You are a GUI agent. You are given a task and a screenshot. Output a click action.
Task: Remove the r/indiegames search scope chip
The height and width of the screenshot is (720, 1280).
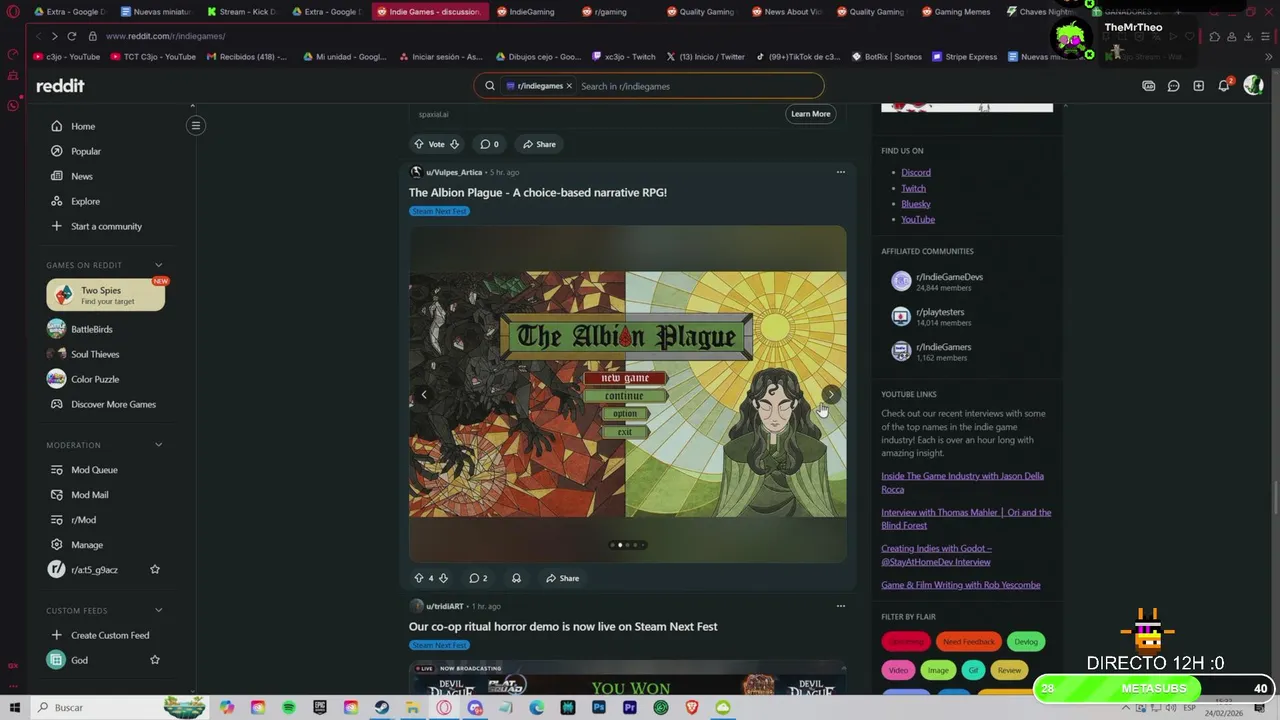pos(569,86)
